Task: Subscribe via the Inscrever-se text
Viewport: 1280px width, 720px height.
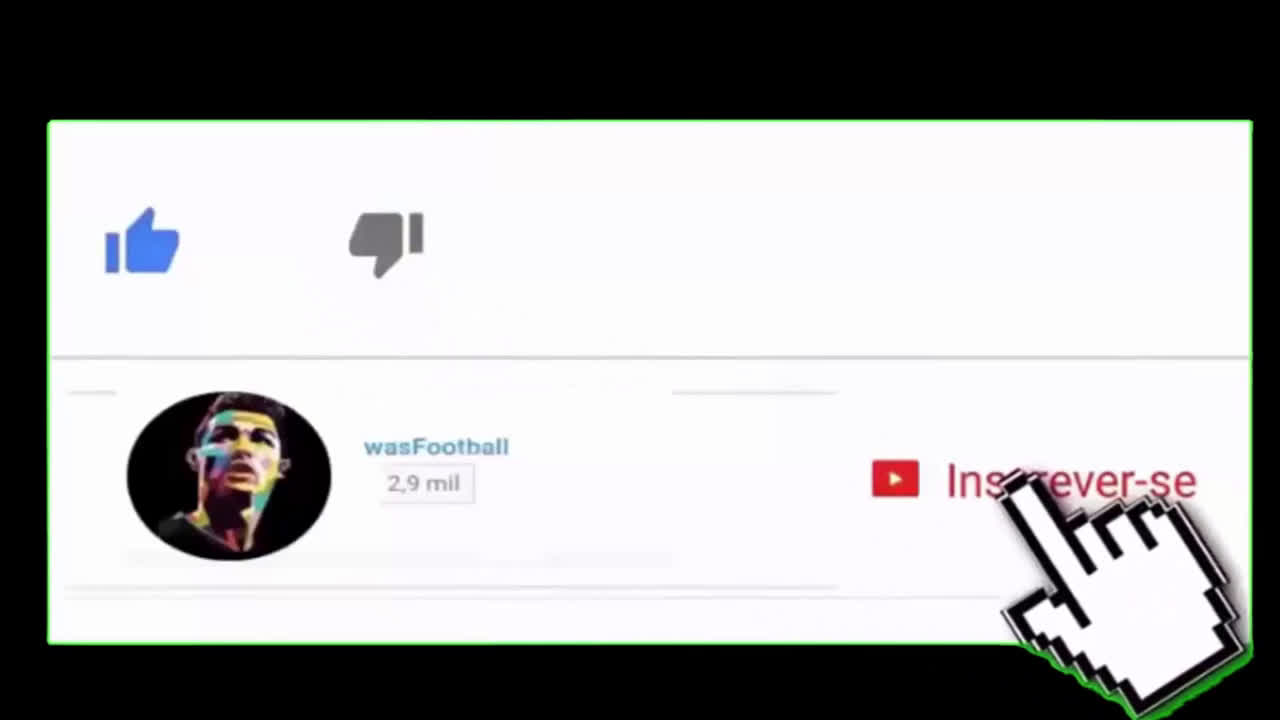Action: 1070,481
